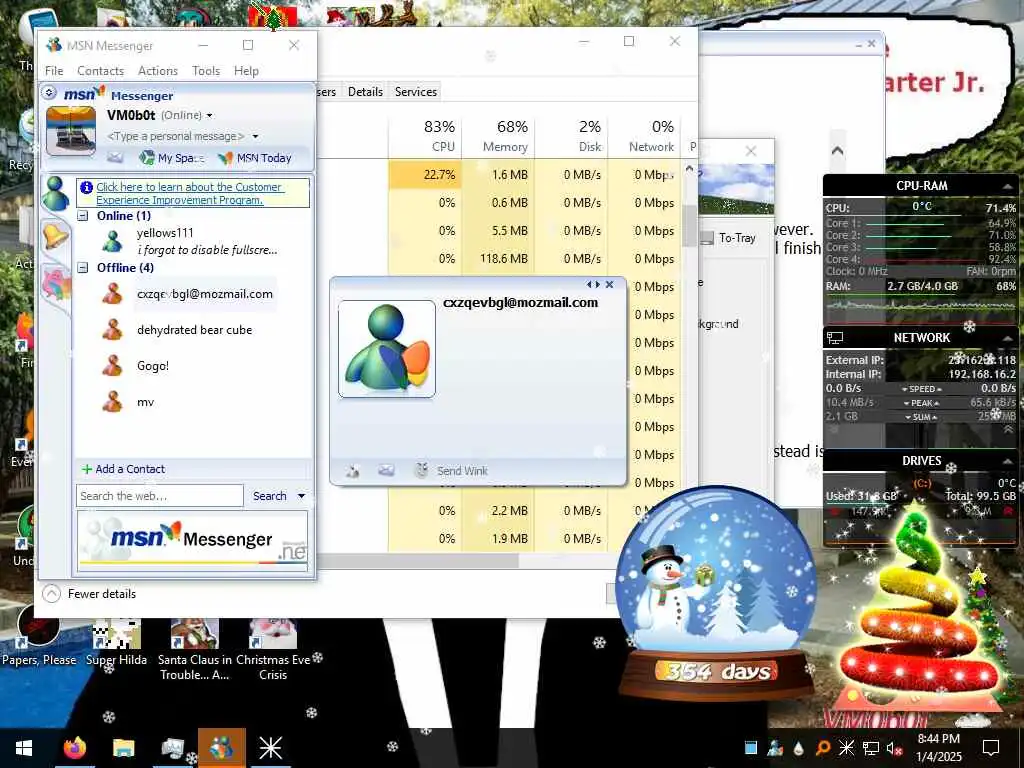
Task: Open the Customer Experience Improvement Program link
Action: coord(189,193)
